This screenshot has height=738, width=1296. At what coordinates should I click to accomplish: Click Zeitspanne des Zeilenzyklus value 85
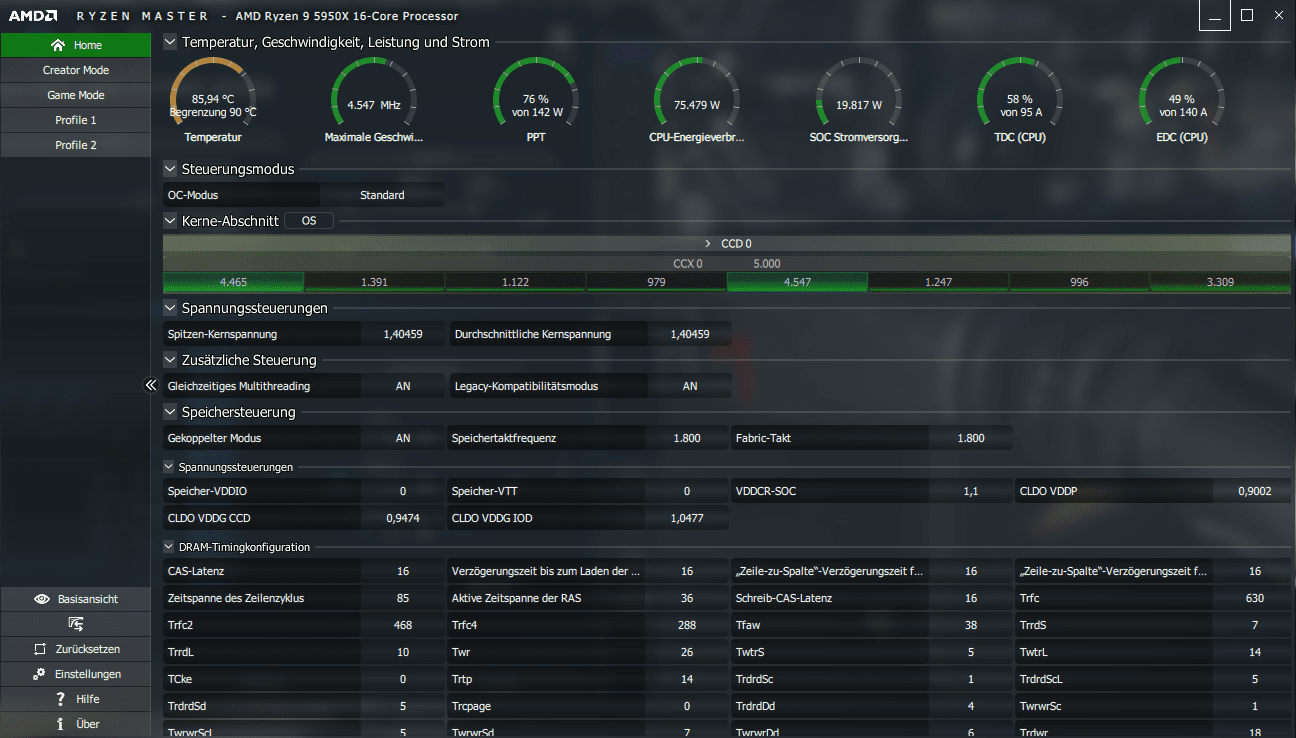pyautogui.click(x=403, y=598)
